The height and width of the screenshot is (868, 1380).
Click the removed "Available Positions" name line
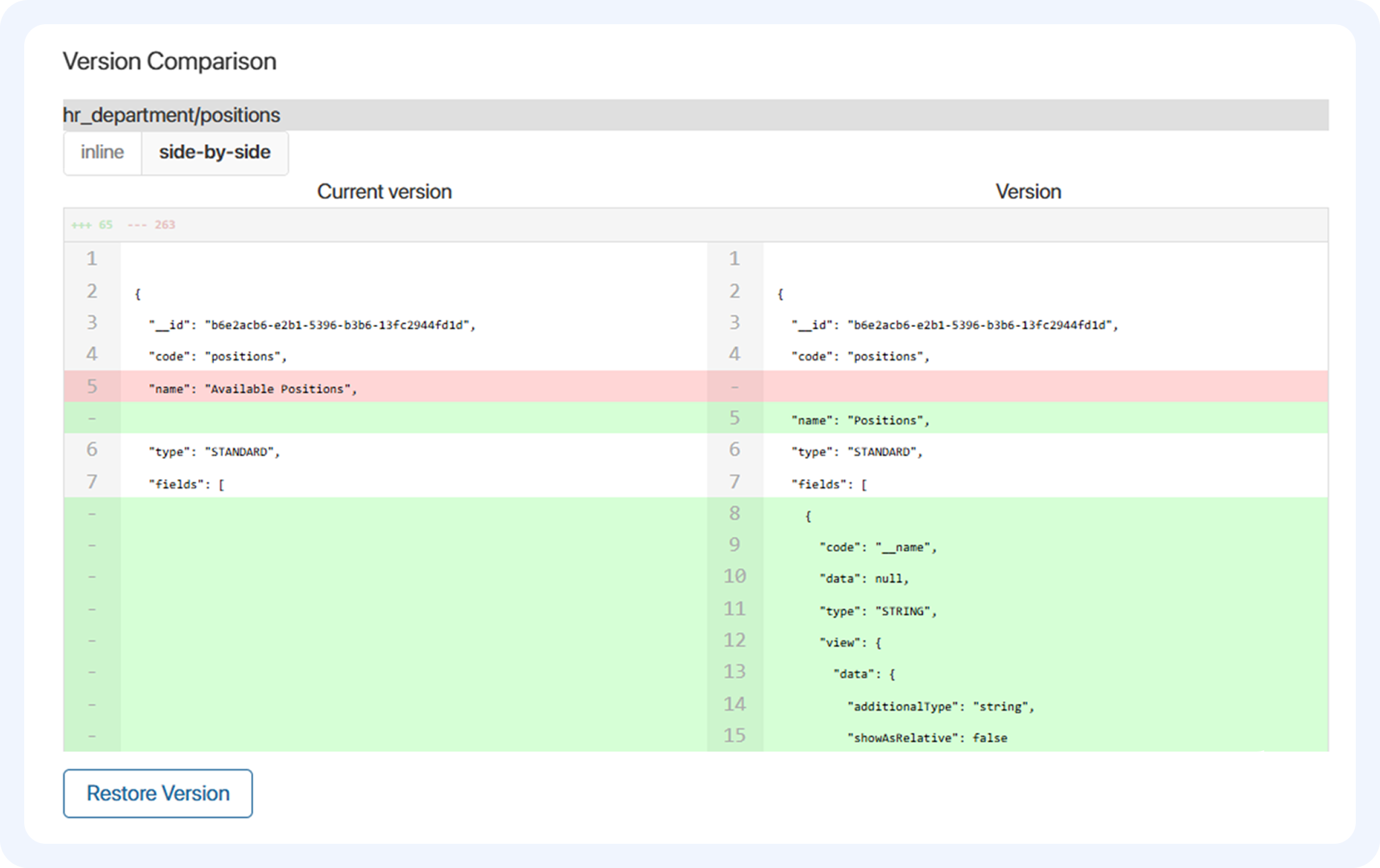253,389
